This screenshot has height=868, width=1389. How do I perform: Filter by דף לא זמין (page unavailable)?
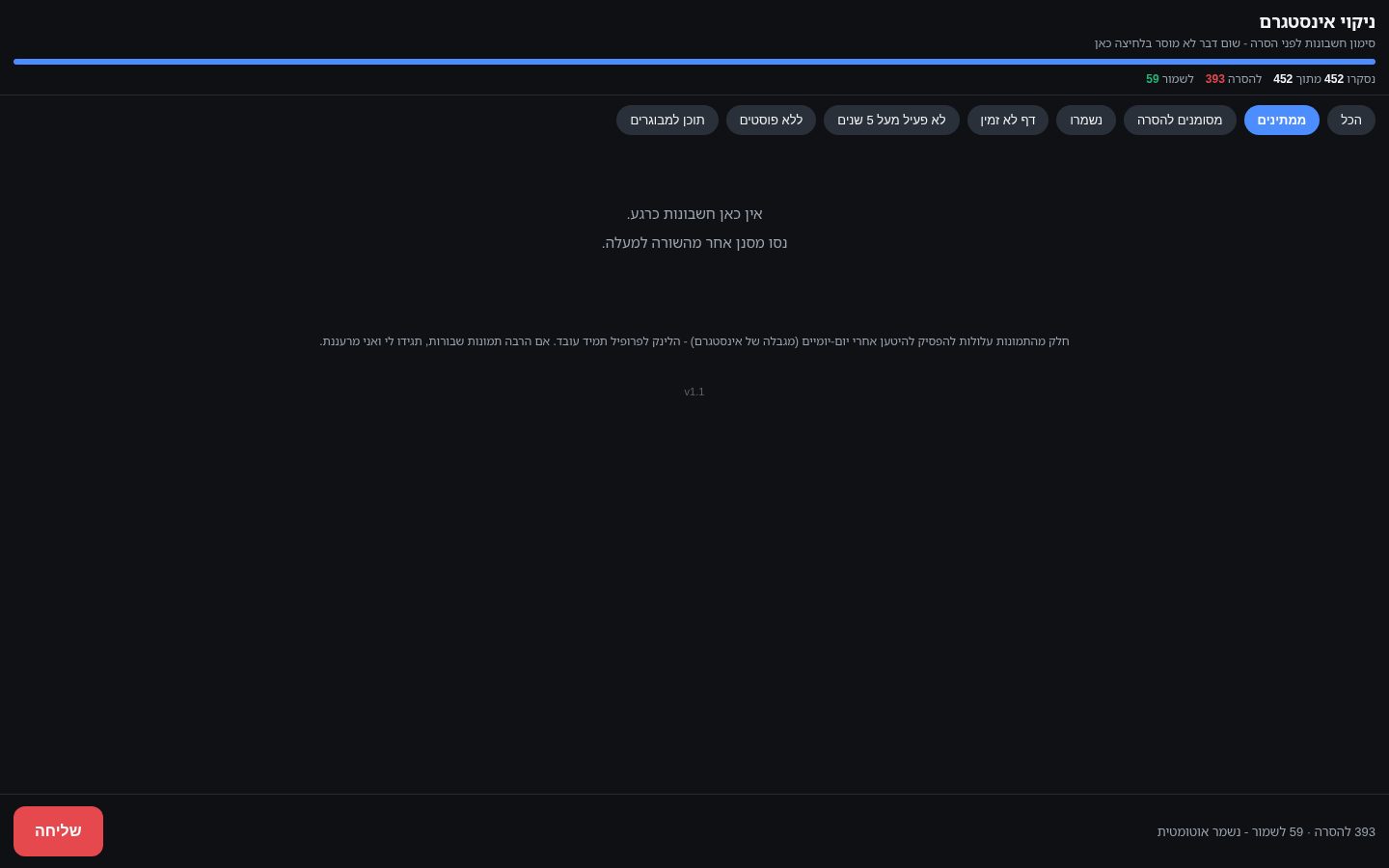click(x=1008, y=120)
